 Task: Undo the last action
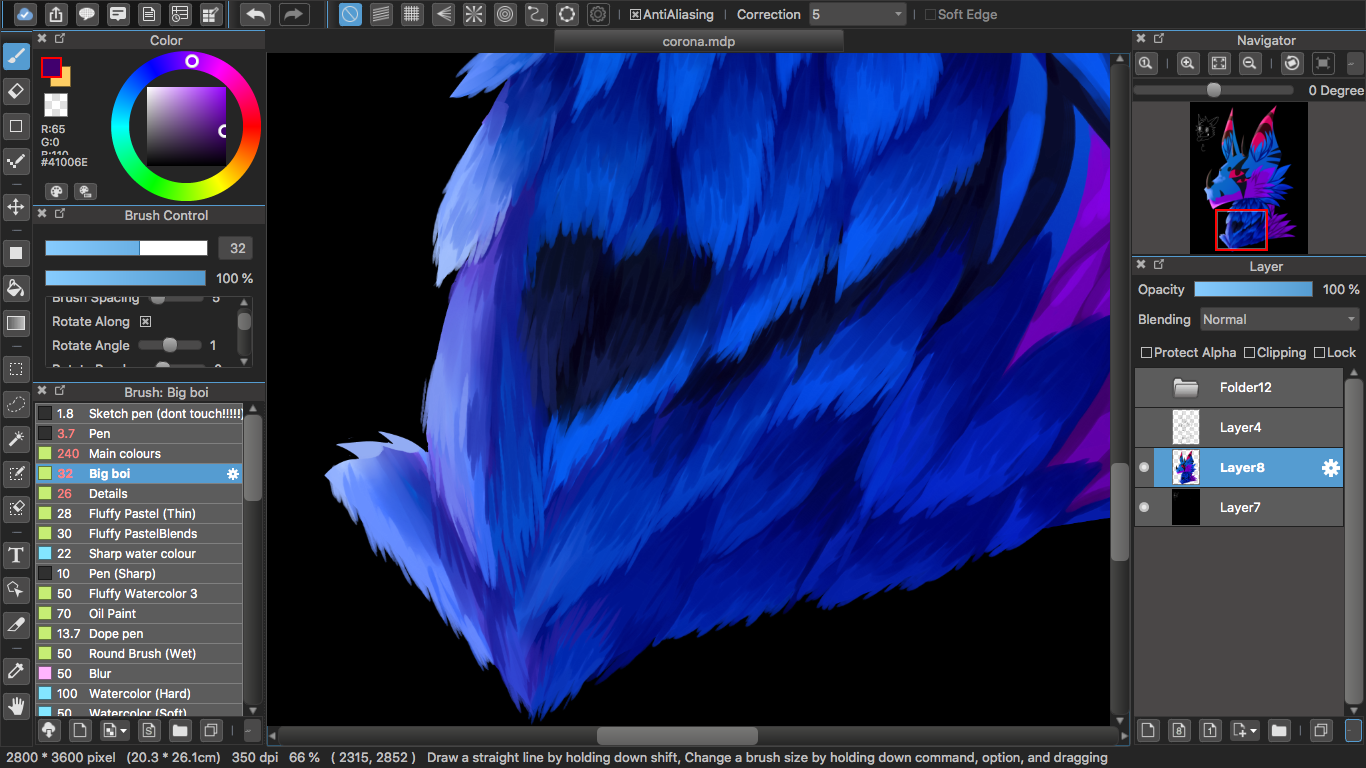tap(257, 14)
